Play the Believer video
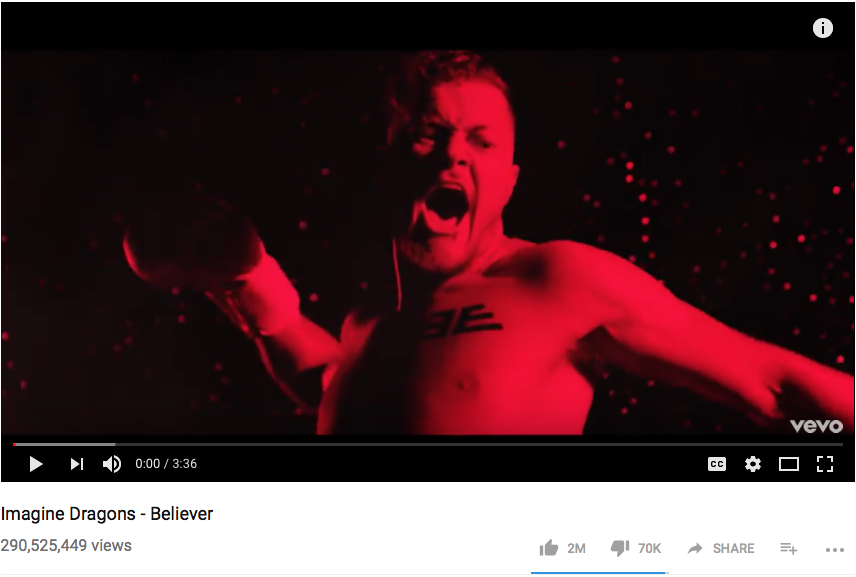Screen dimensions: 856x577 coord(36,464)
